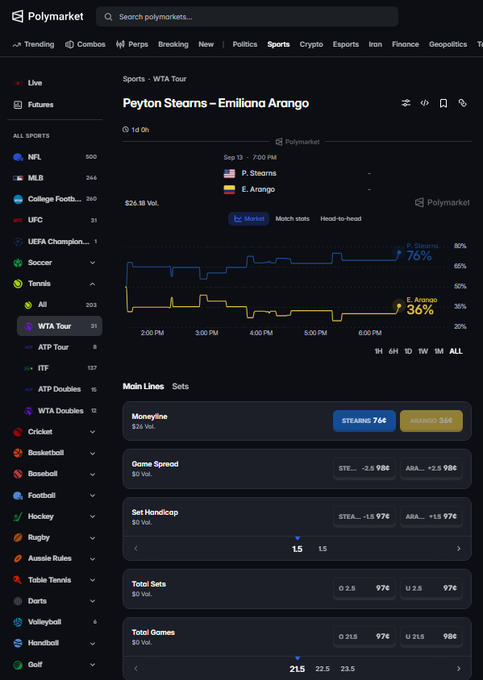Image resolution: width=483 pixels, height=680 pixels.
Task: Click the Polymarket logo icon
Action: click(17, 16)
